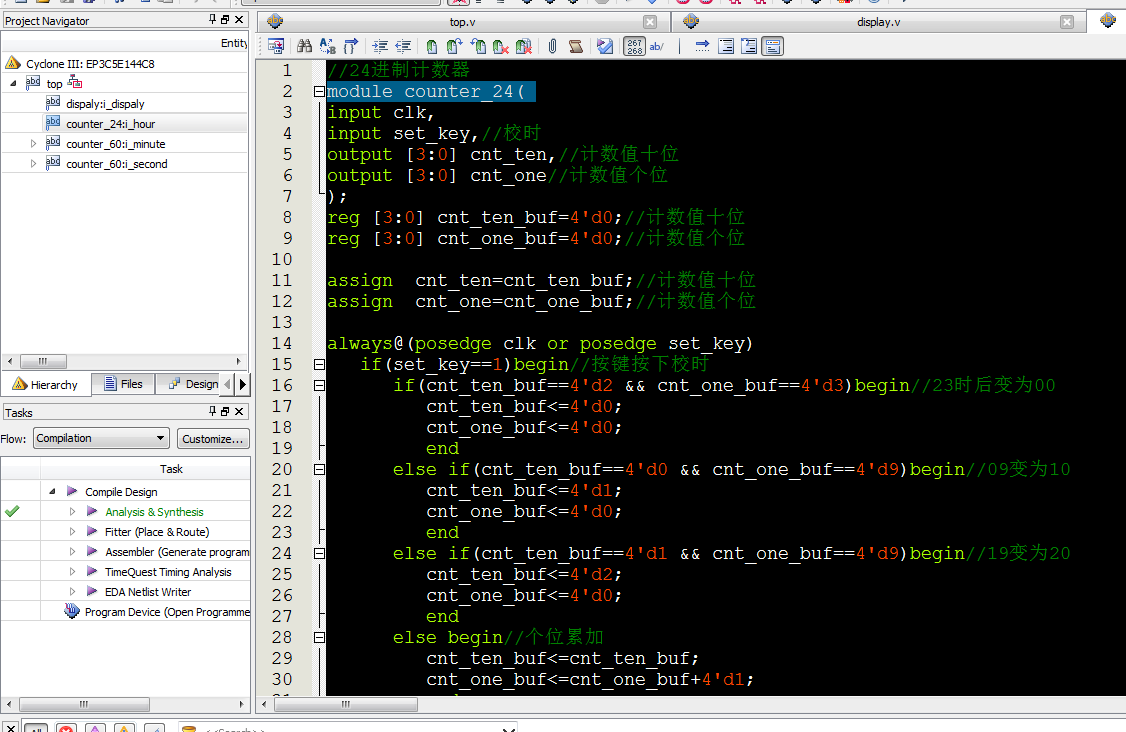Open the Files tab in Project Navigator
The height and width of the screenshot is (732, 1126).
click(x=123, y=384)
